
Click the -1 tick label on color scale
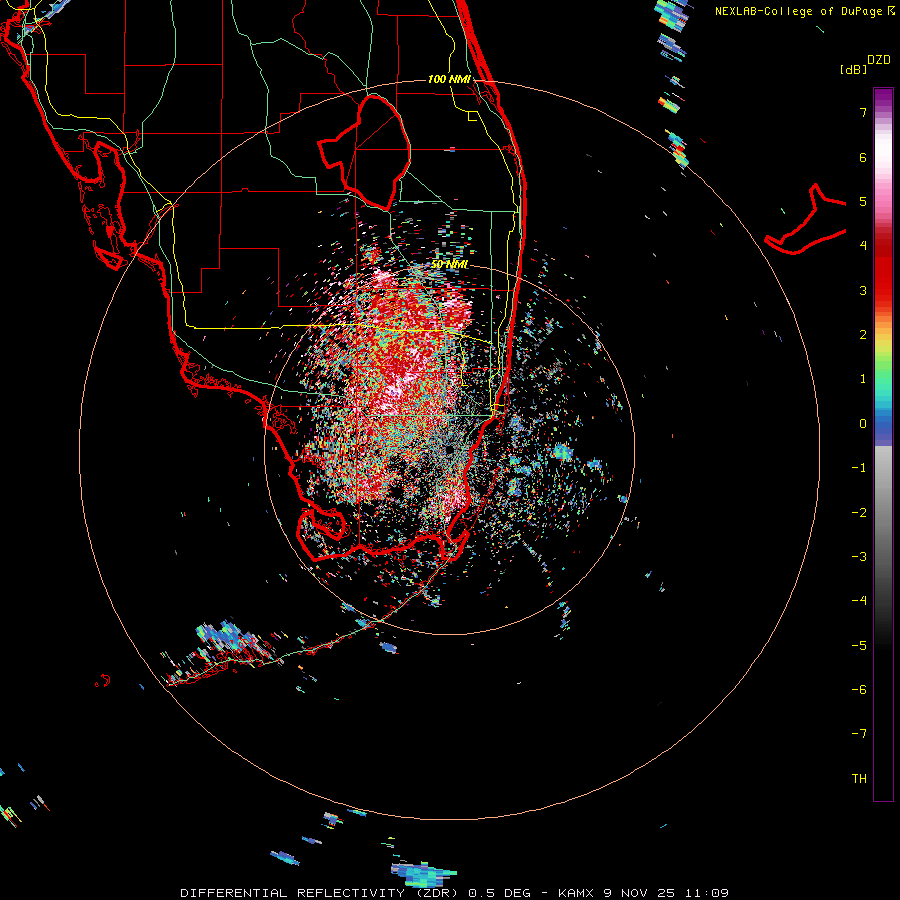pyautogui.click(x=859, y=468)
